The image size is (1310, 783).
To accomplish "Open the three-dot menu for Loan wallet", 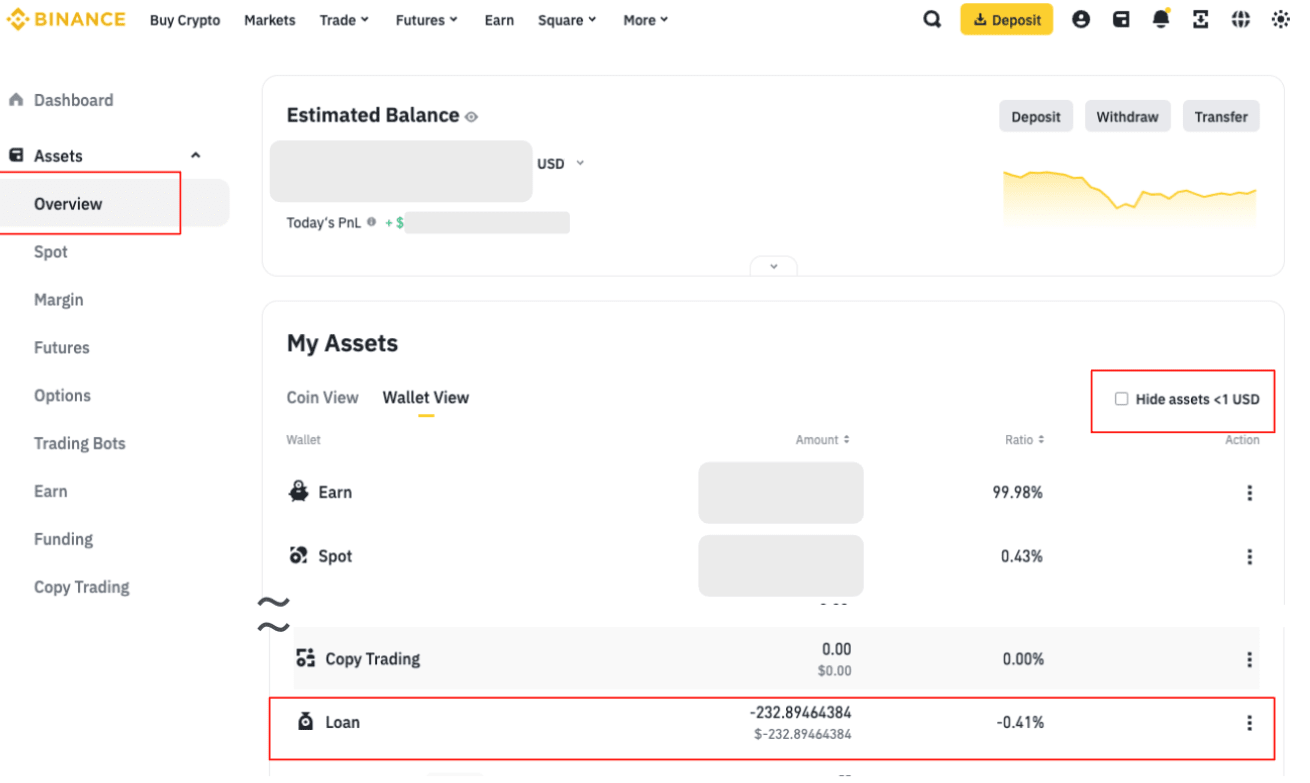I will point(1249,723).
